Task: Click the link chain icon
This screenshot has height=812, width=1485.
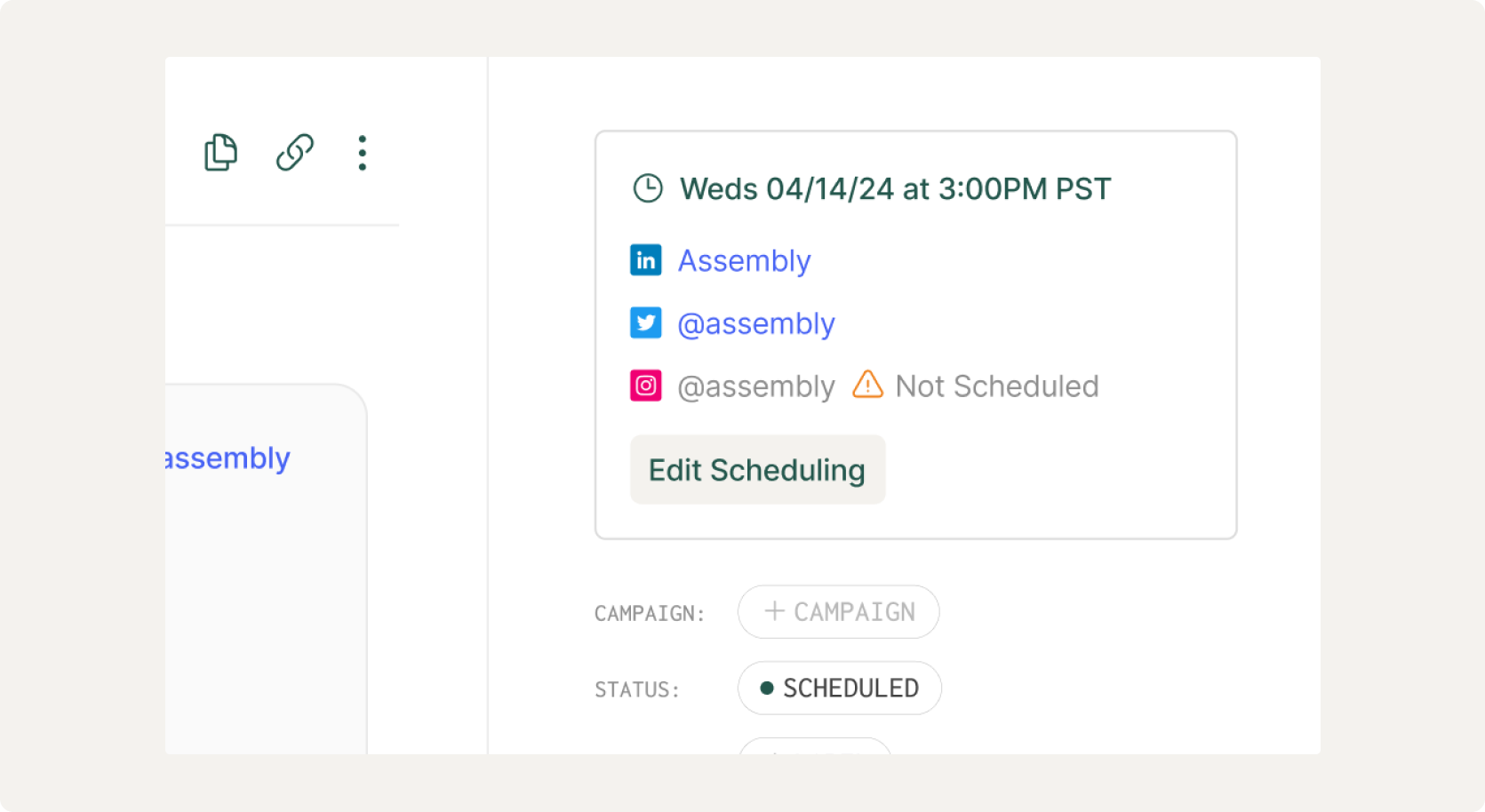Action: pos(294,152)
